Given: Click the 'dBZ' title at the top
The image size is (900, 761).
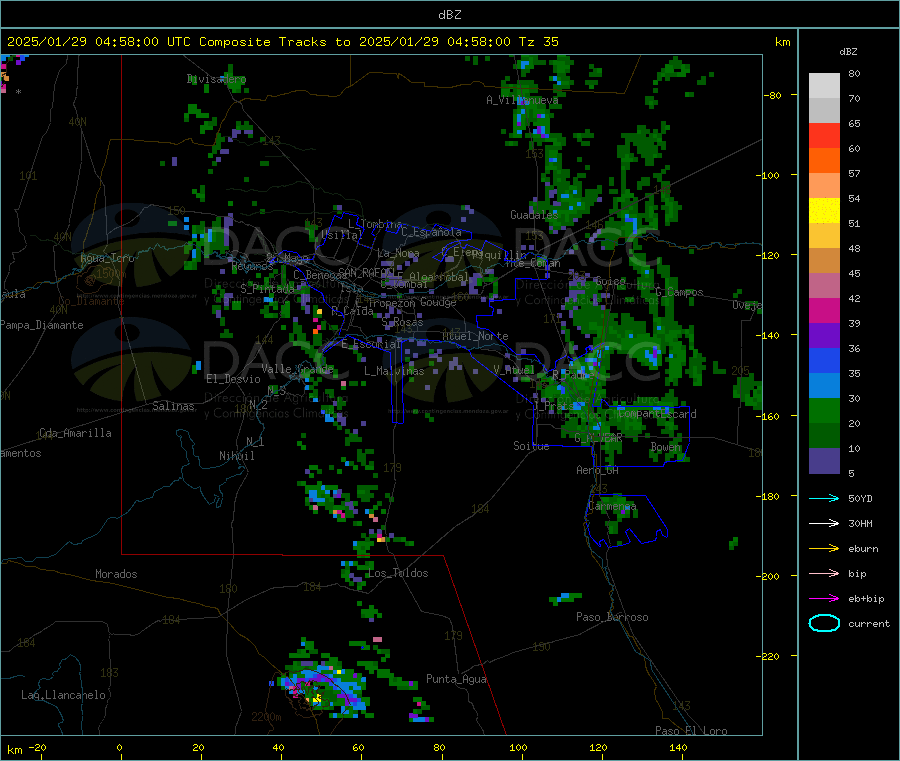Looking at the screenshot, I should (449, 15).
